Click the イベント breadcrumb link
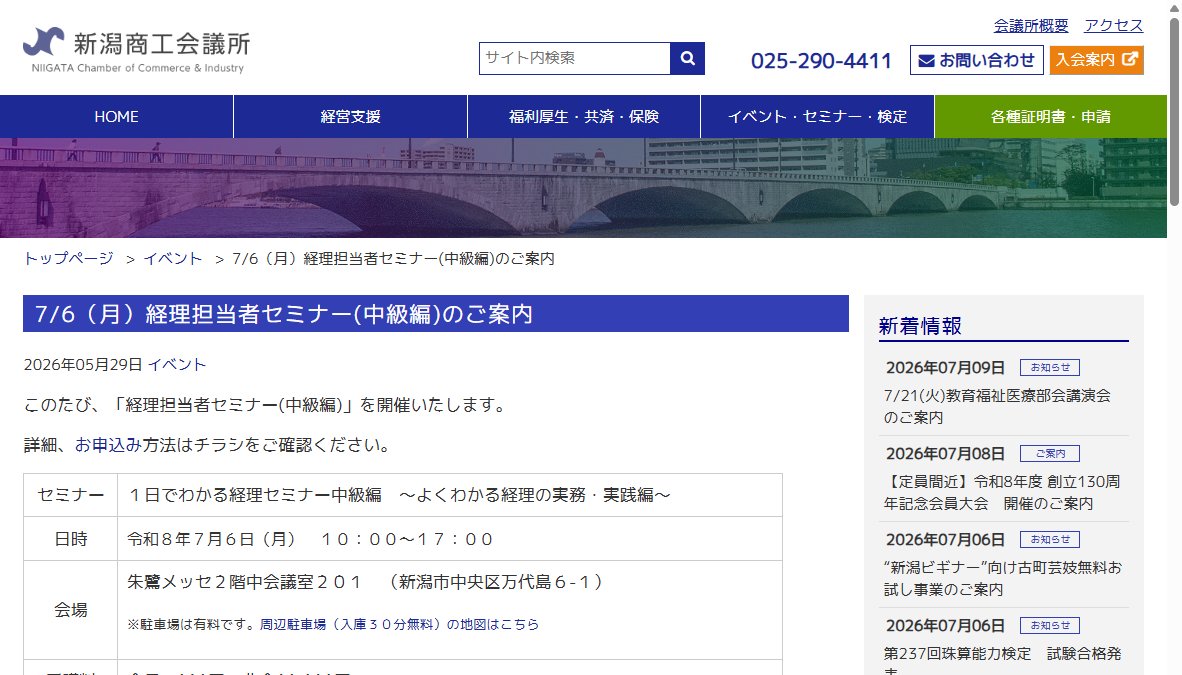The image size is (1182, 675). pyautogui.click(x=173, y=259)
